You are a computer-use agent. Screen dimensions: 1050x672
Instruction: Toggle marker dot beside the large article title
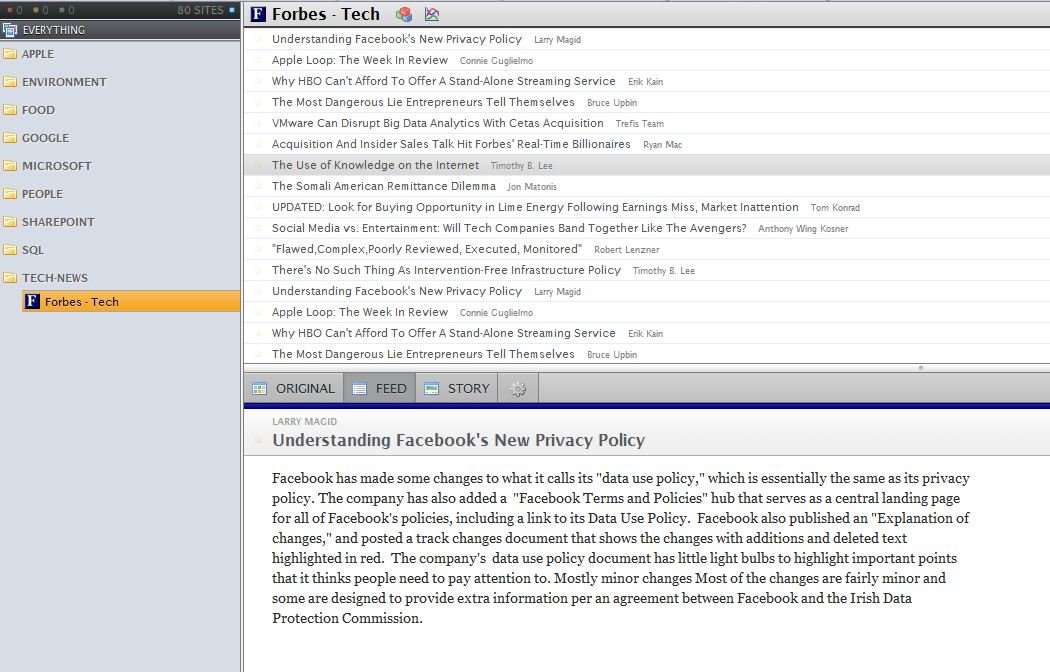(x=258, y=440)
